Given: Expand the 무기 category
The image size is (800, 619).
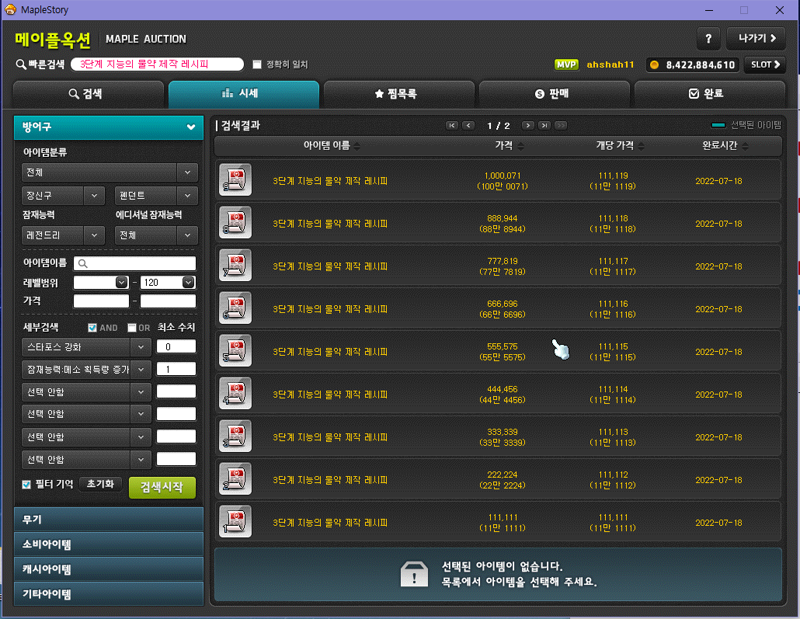Looking at the screenshot, I should click(x=108, y=519).
